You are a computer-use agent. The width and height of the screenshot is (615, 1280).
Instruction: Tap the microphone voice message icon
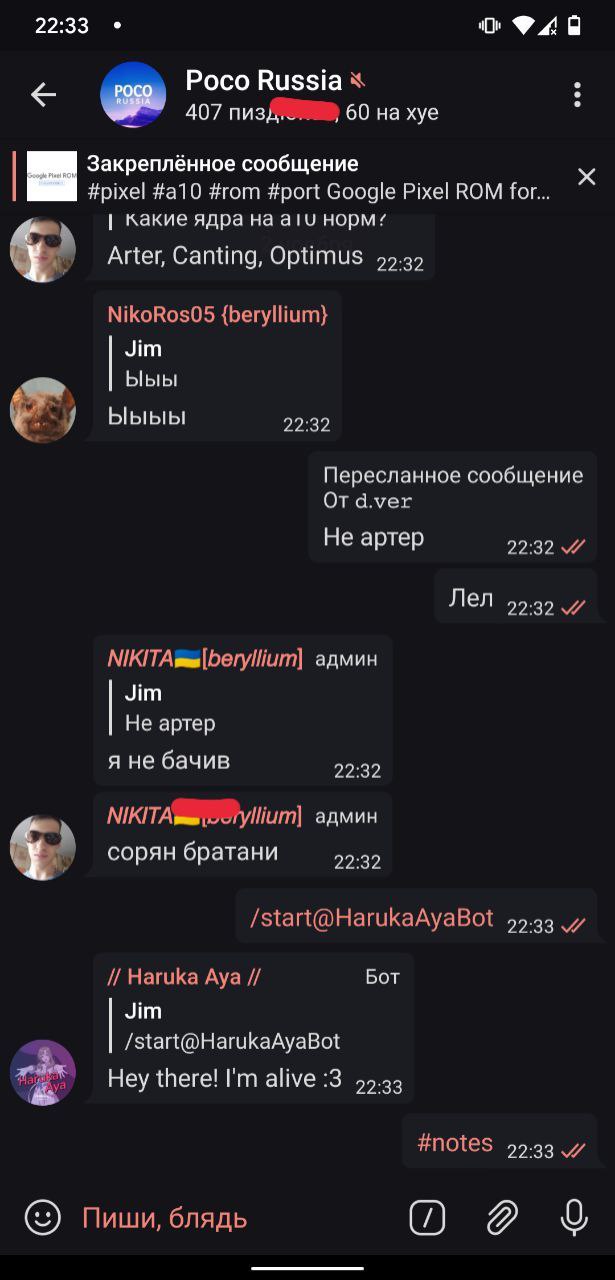tap(574, 1217)
